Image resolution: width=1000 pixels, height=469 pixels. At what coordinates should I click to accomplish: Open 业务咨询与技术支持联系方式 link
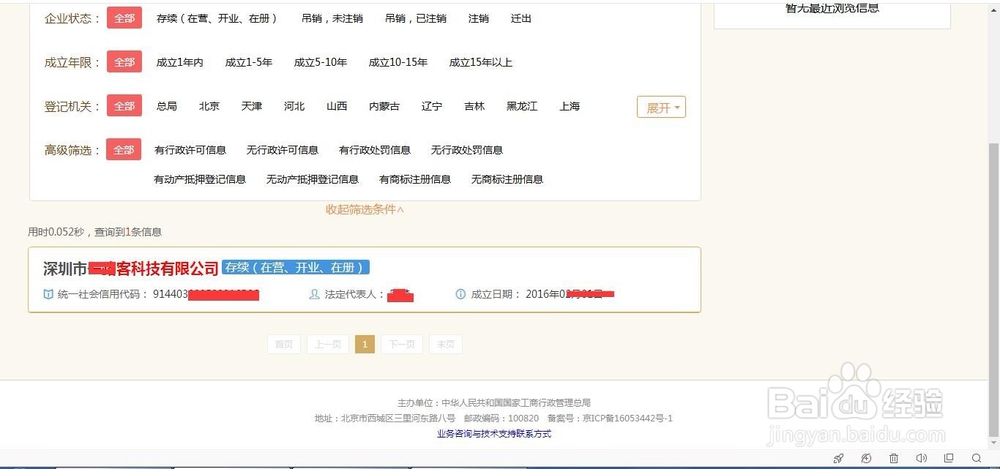tap(494, 434)
